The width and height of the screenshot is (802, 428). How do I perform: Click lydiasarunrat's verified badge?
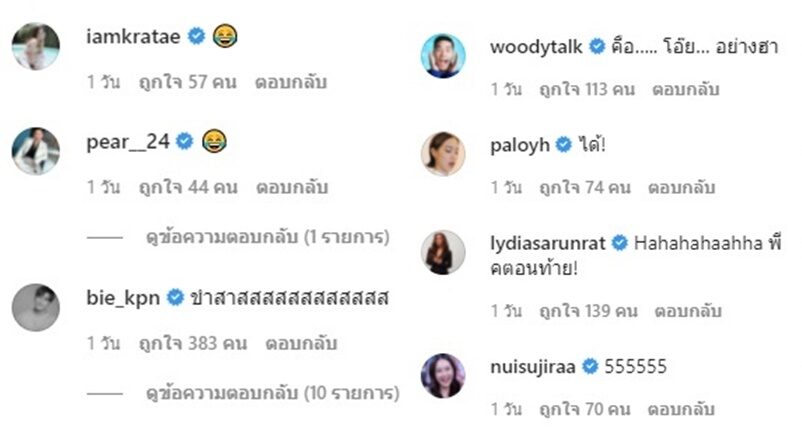coord(619,242)
